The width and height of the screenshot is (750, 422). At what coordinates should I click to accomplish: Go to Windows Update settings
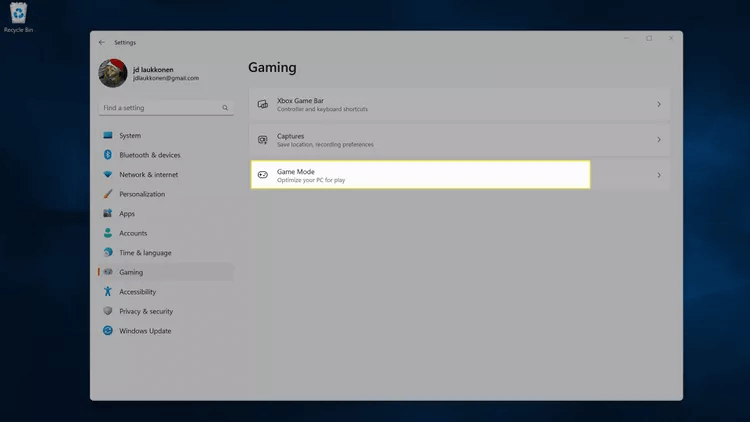pos(166,331)
